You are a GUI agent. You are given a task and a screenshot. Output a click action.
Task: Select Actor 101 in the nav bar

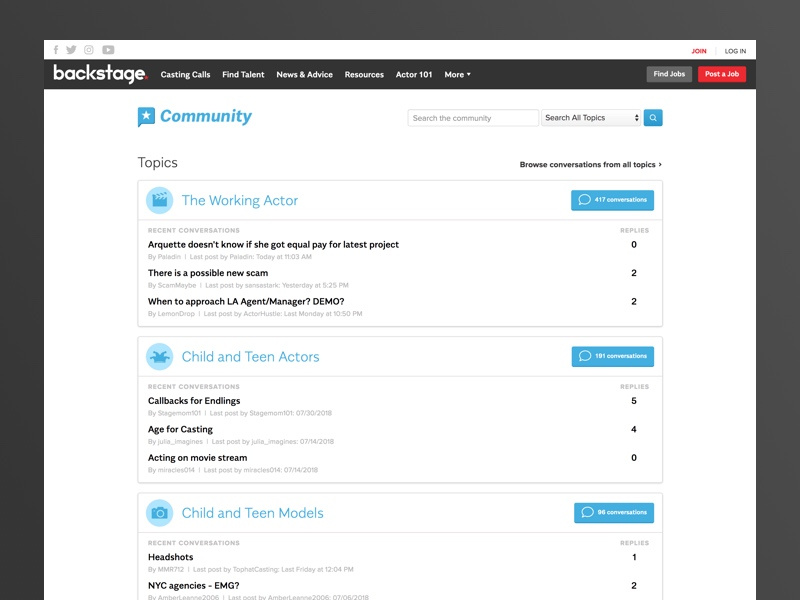(414, 74)
